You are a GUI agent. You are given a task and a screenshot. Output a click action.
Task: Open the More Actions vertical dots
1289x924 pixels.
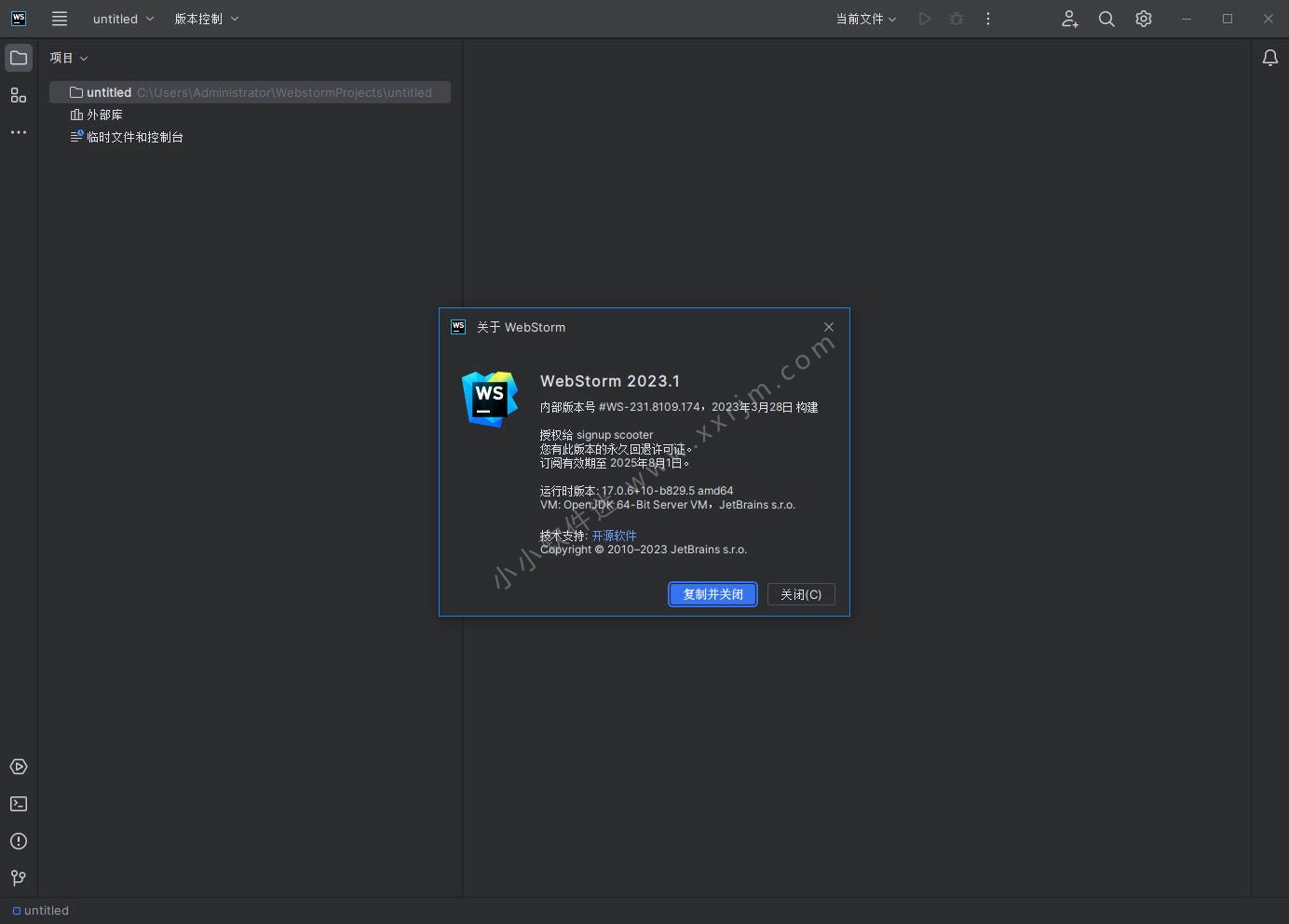pyautogui.click(x=988, y=19)
